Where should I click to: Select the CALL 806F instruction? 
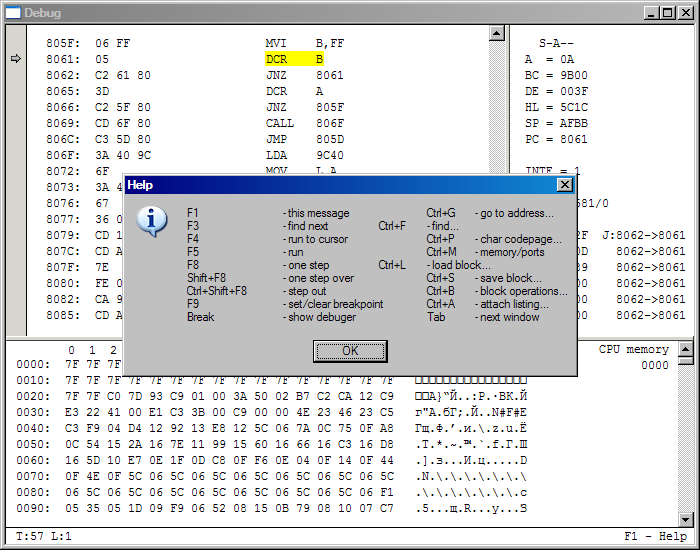point(305,123)
